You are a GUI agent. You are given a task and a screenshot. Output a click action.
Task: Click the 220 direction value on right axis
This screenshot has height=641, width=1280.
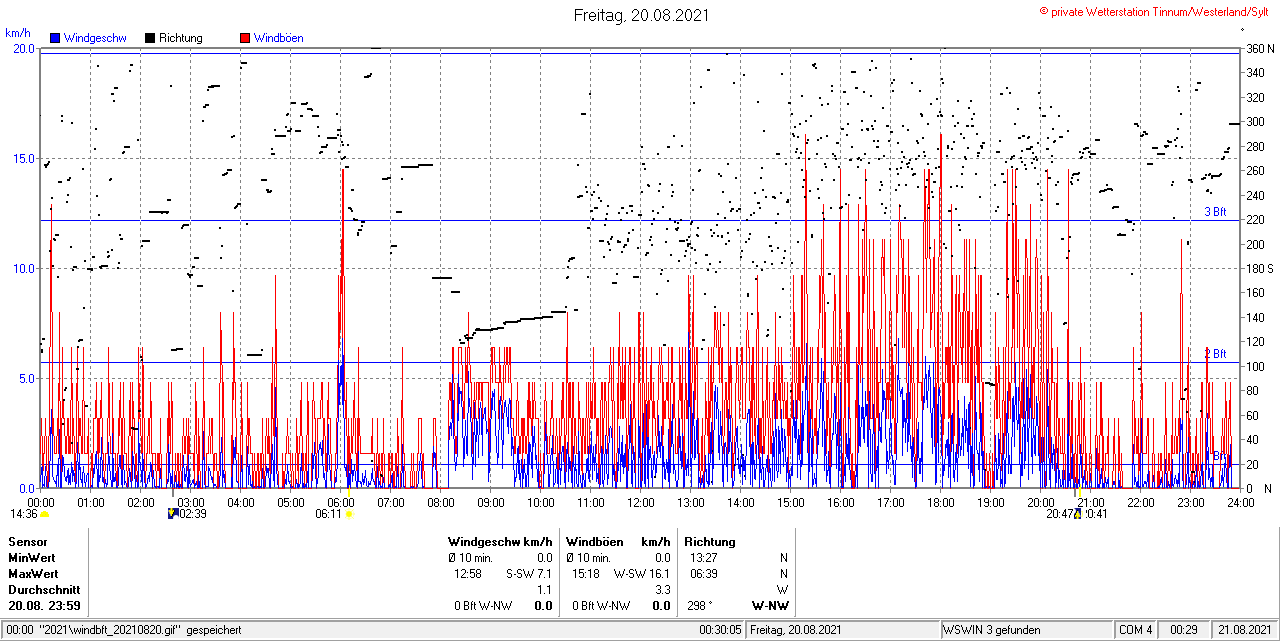click(1254, 220)
